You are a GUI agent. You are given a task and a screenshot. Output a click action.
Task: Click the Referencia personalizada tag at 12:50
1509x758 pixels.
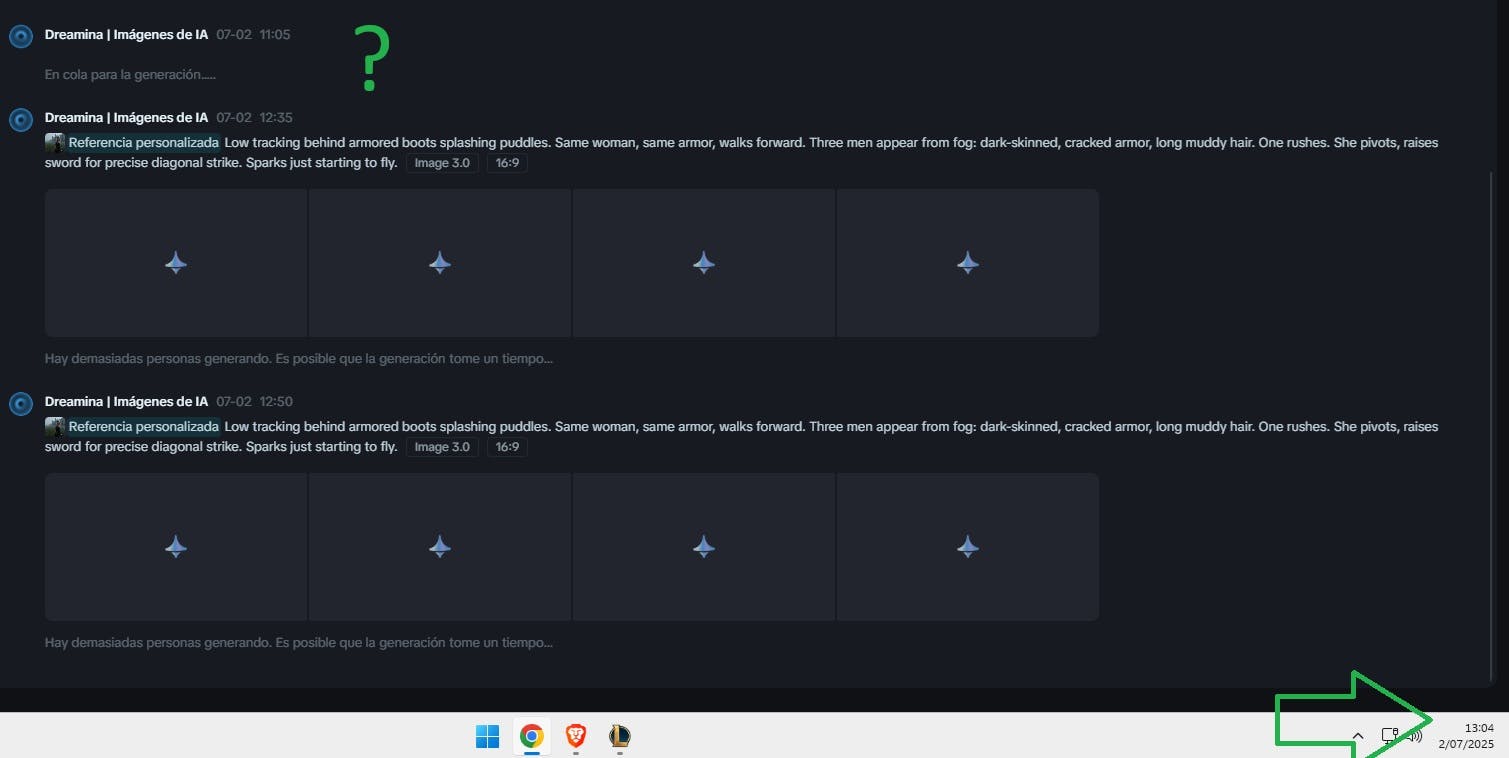[143, 427]
